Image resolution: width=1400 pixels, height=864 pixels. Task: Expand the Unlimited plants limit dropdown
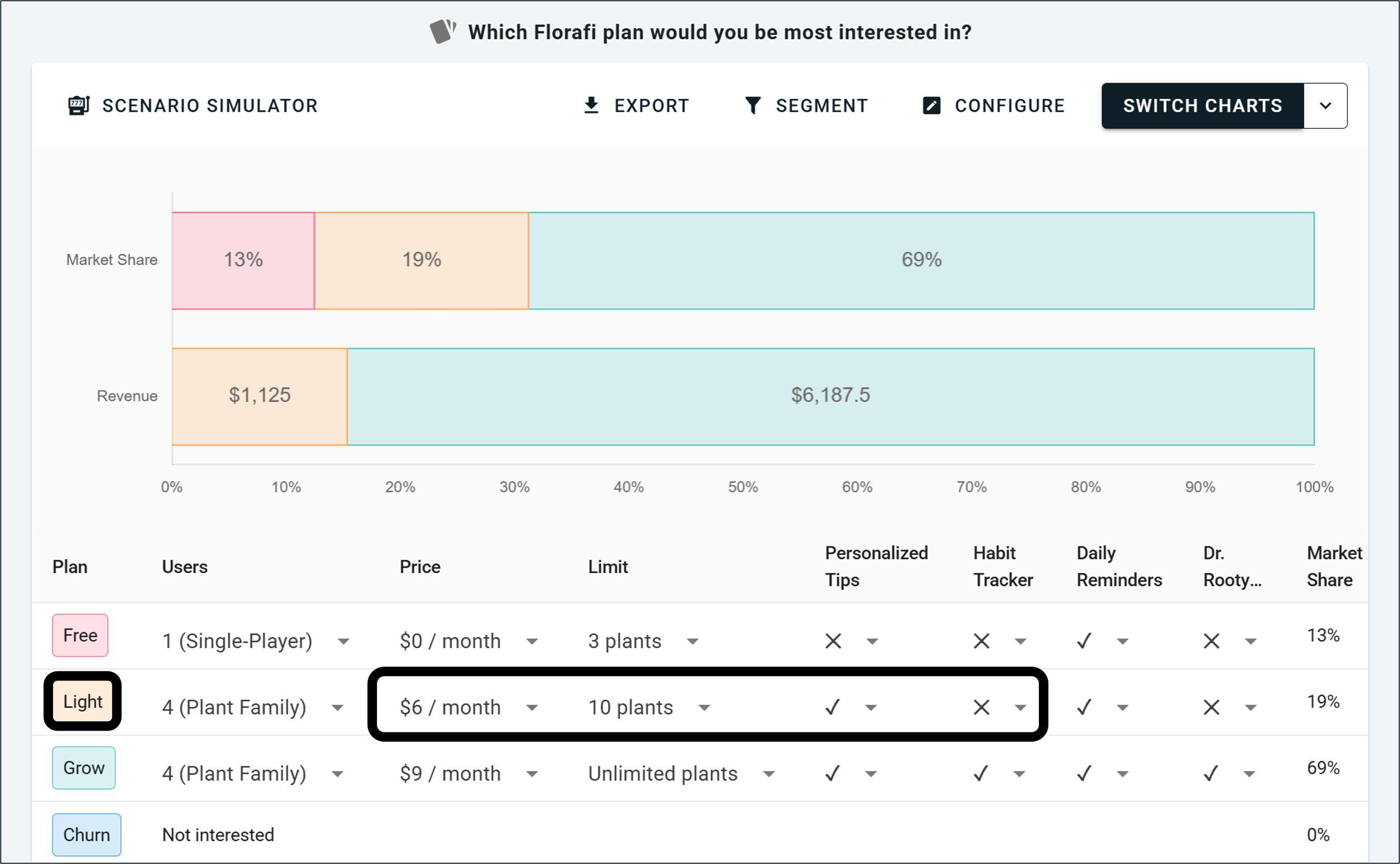[768, 773]
